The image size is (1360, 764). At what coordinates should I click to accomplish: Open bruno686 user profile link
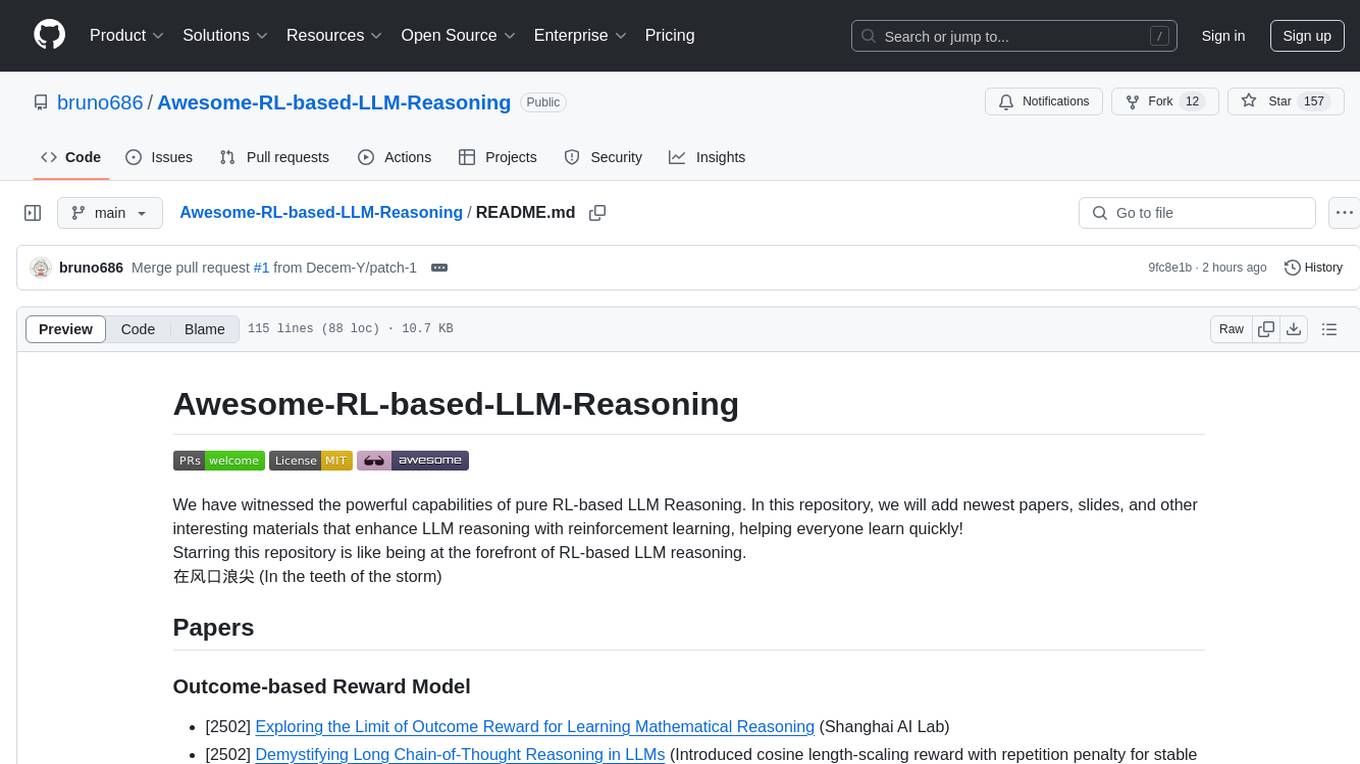click(100, 102)
